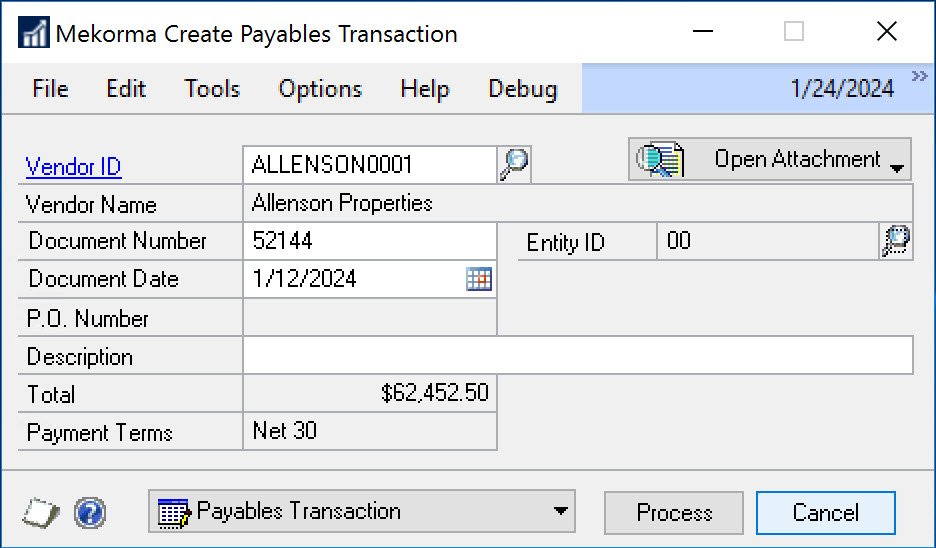Click the Vendor ID lookup magnifier icon

click(514, 163)
